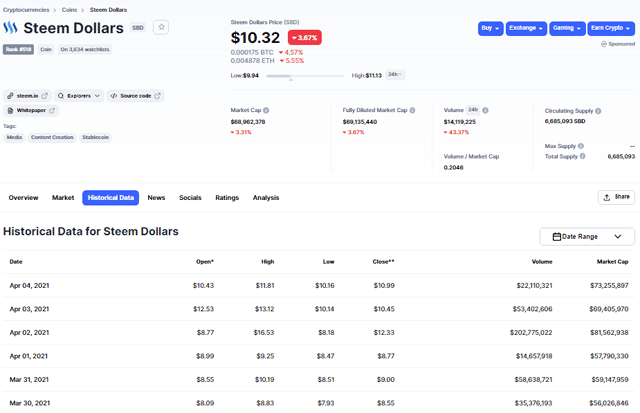Add Steem Dollars to watchlist star

(161, 27)
